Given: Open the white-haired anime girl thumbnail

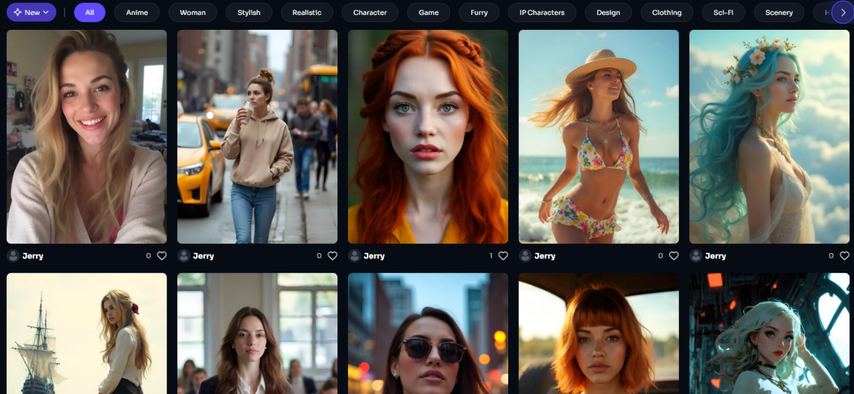Looking at the screenshot, I should point(769,334).
